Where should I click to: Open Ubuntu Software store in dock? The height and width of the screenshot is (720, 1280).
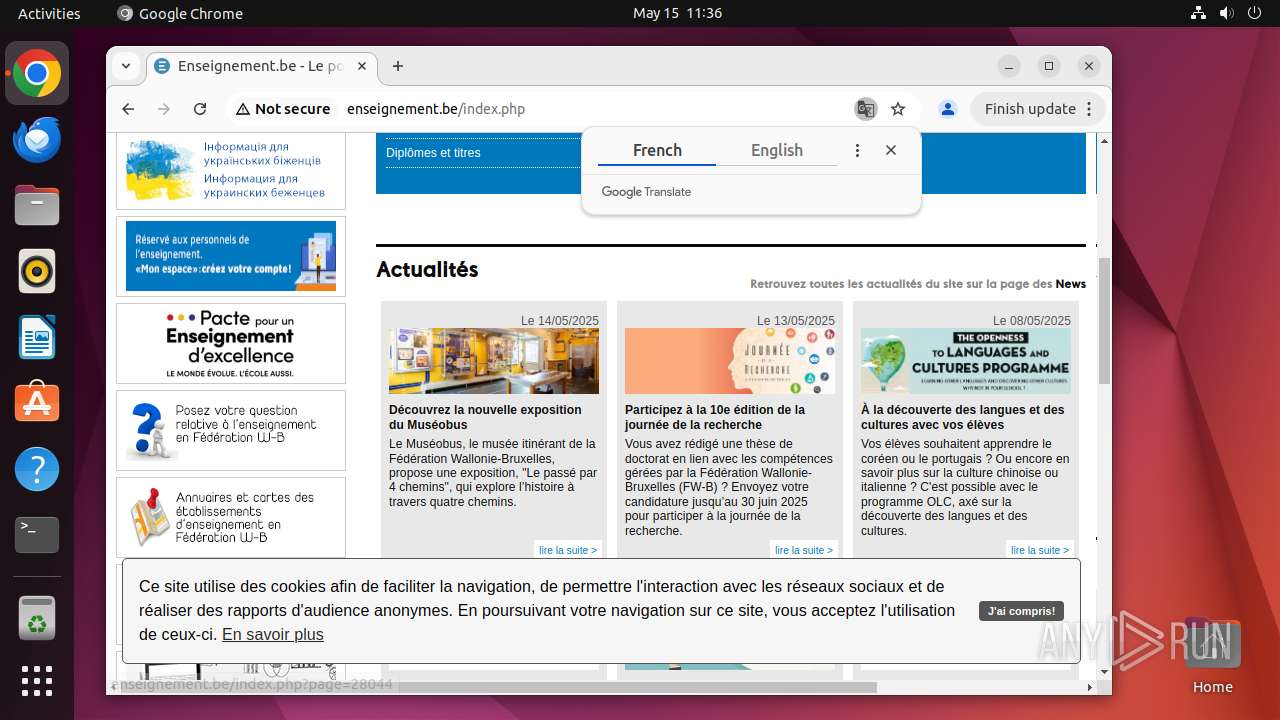point(37,403)
